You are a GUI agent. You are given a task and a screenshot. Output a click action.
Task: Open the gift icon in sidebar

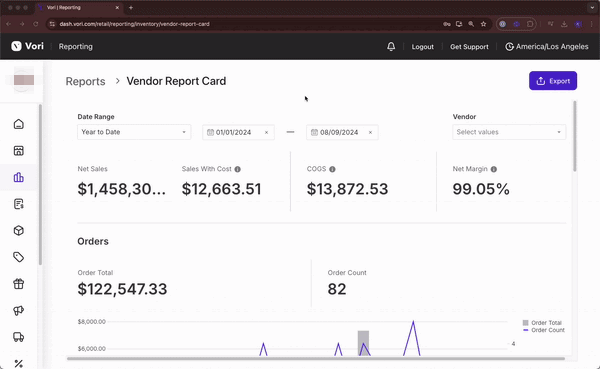(x=18, y=284)
